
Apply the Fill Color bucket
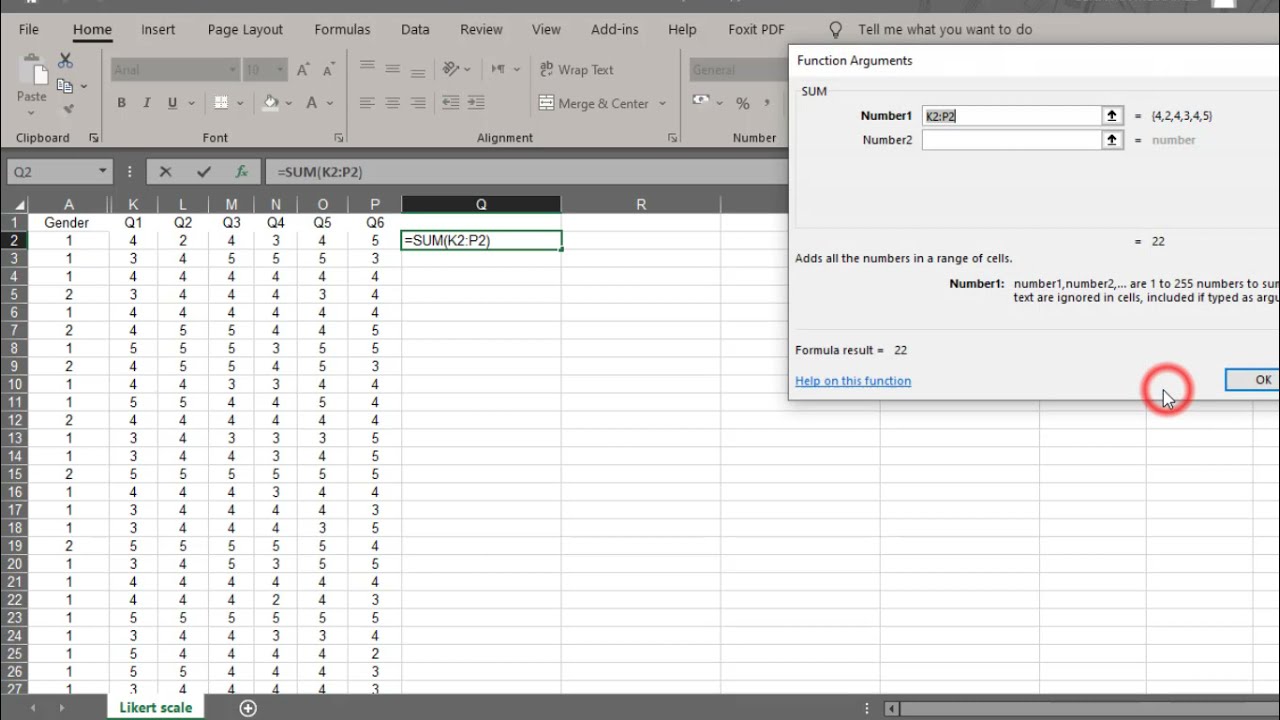[271, 103]
